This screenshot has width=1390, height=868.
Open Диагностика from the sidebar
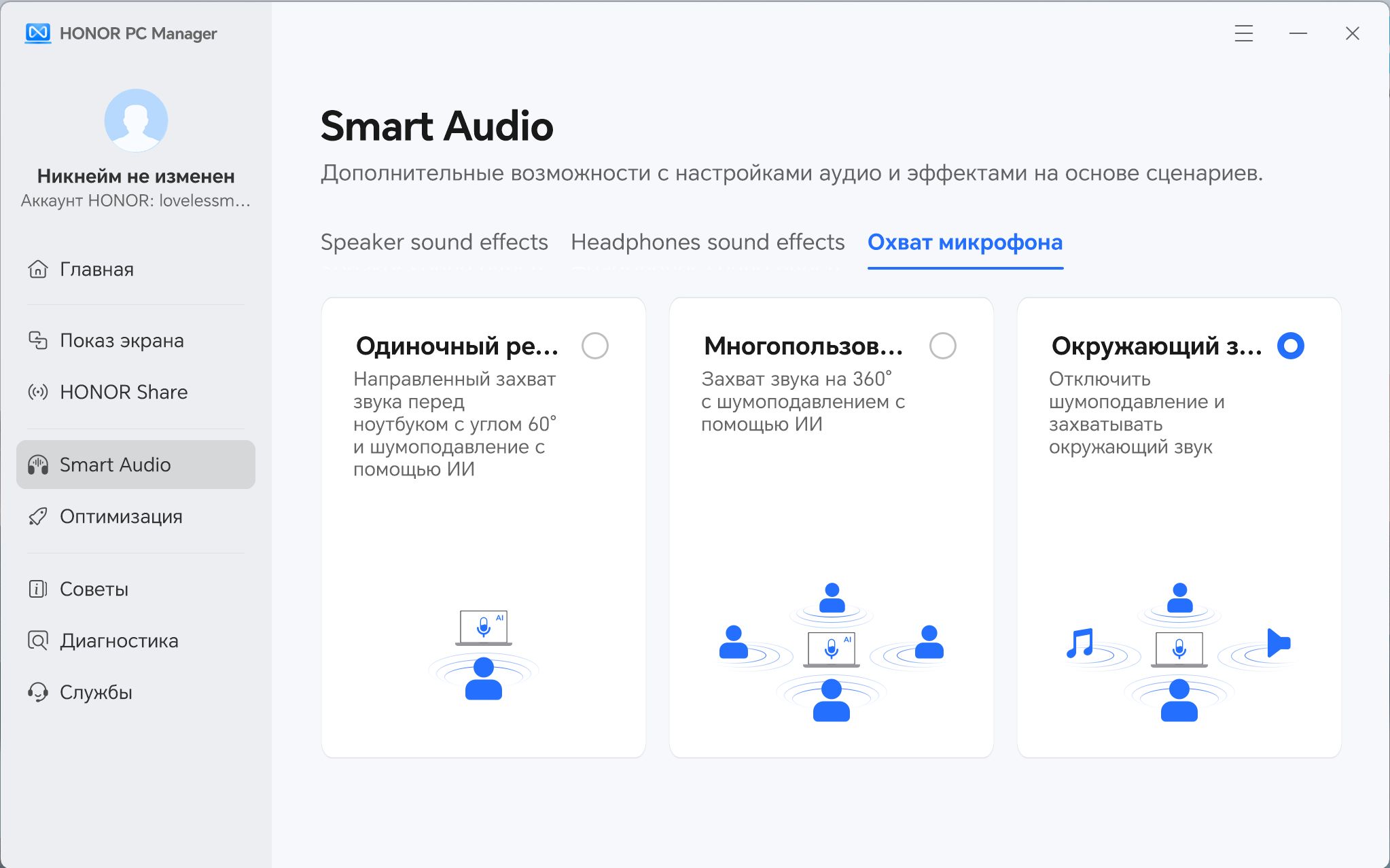(136, 640)
